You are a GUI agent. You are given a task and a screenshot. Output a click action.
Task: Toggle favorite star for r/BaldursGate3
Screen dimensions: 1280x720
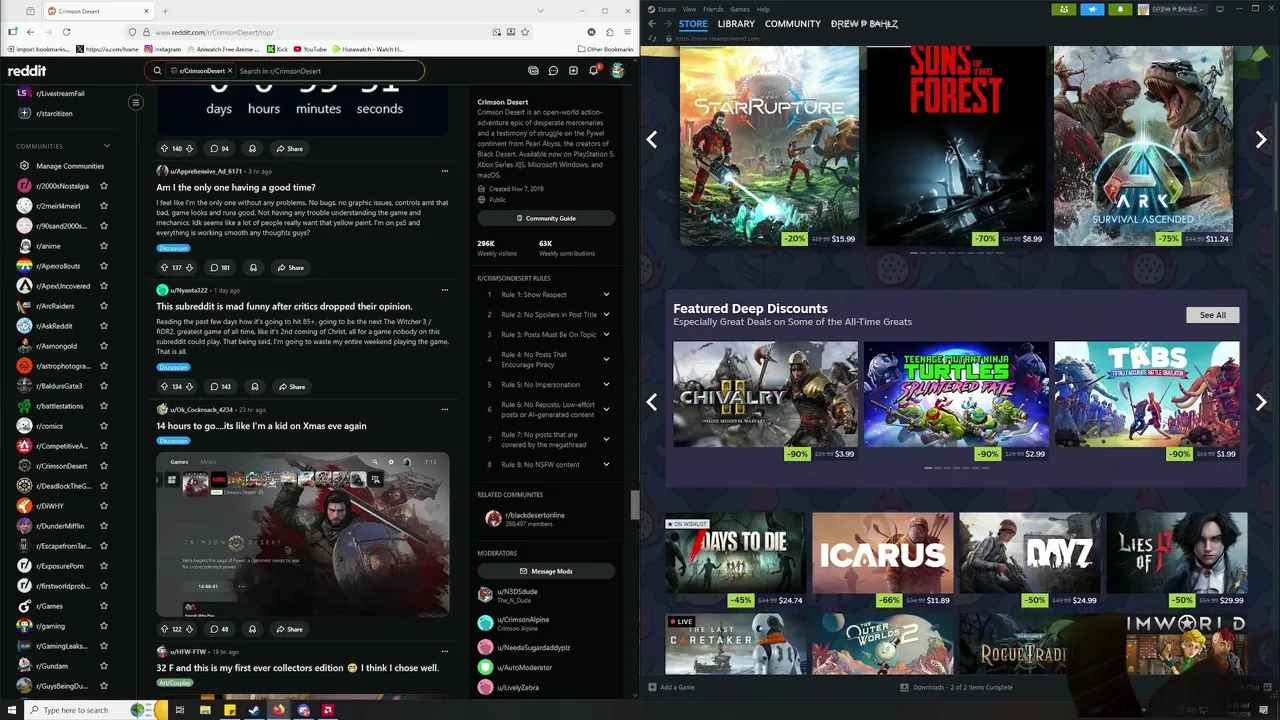point(104,386)
